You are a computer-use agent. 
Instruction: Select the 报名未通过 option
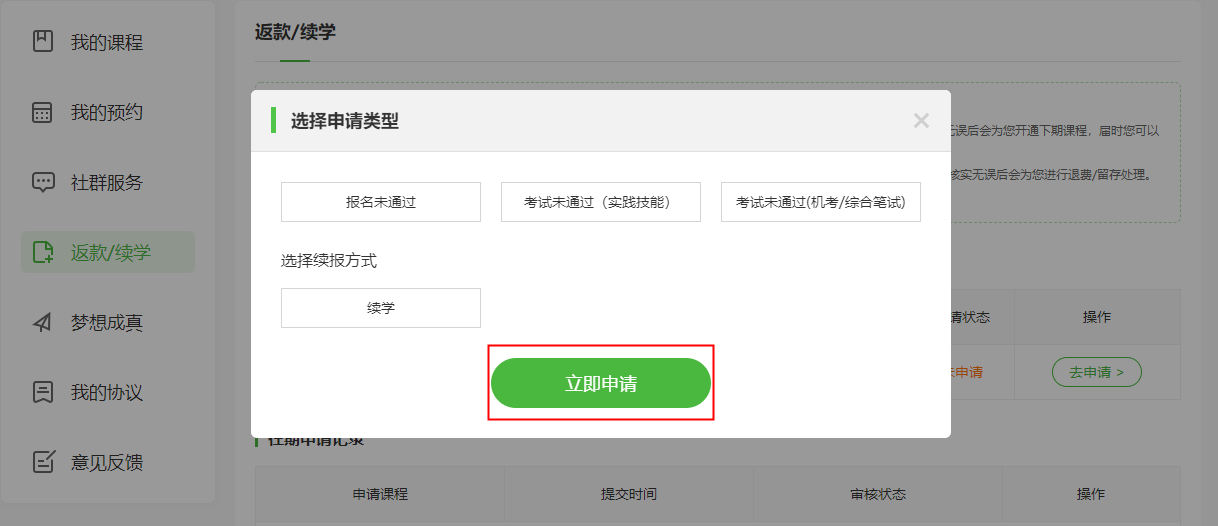[x=381, y=202]
